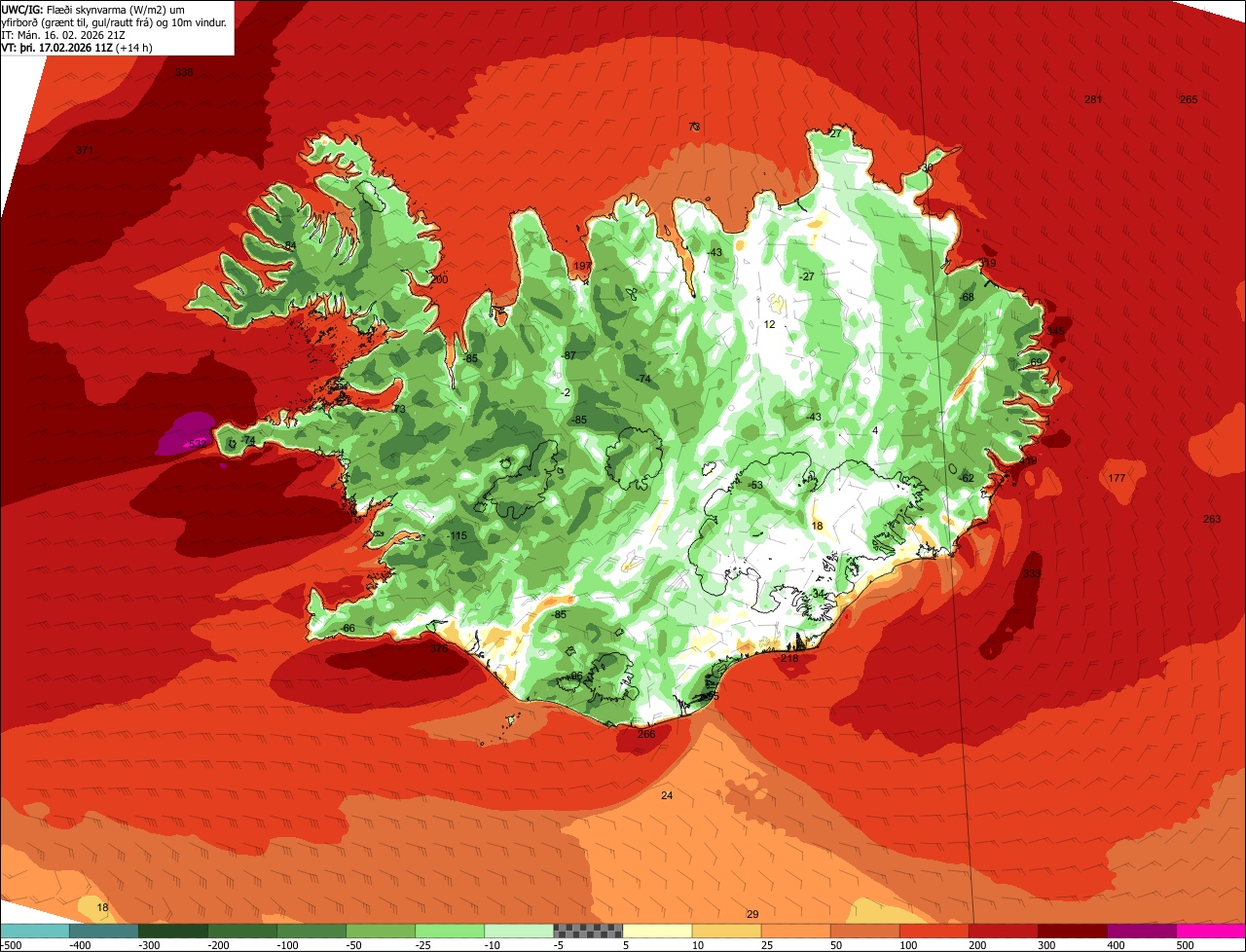Click the value 266 off the south coast

pos(646,734)
